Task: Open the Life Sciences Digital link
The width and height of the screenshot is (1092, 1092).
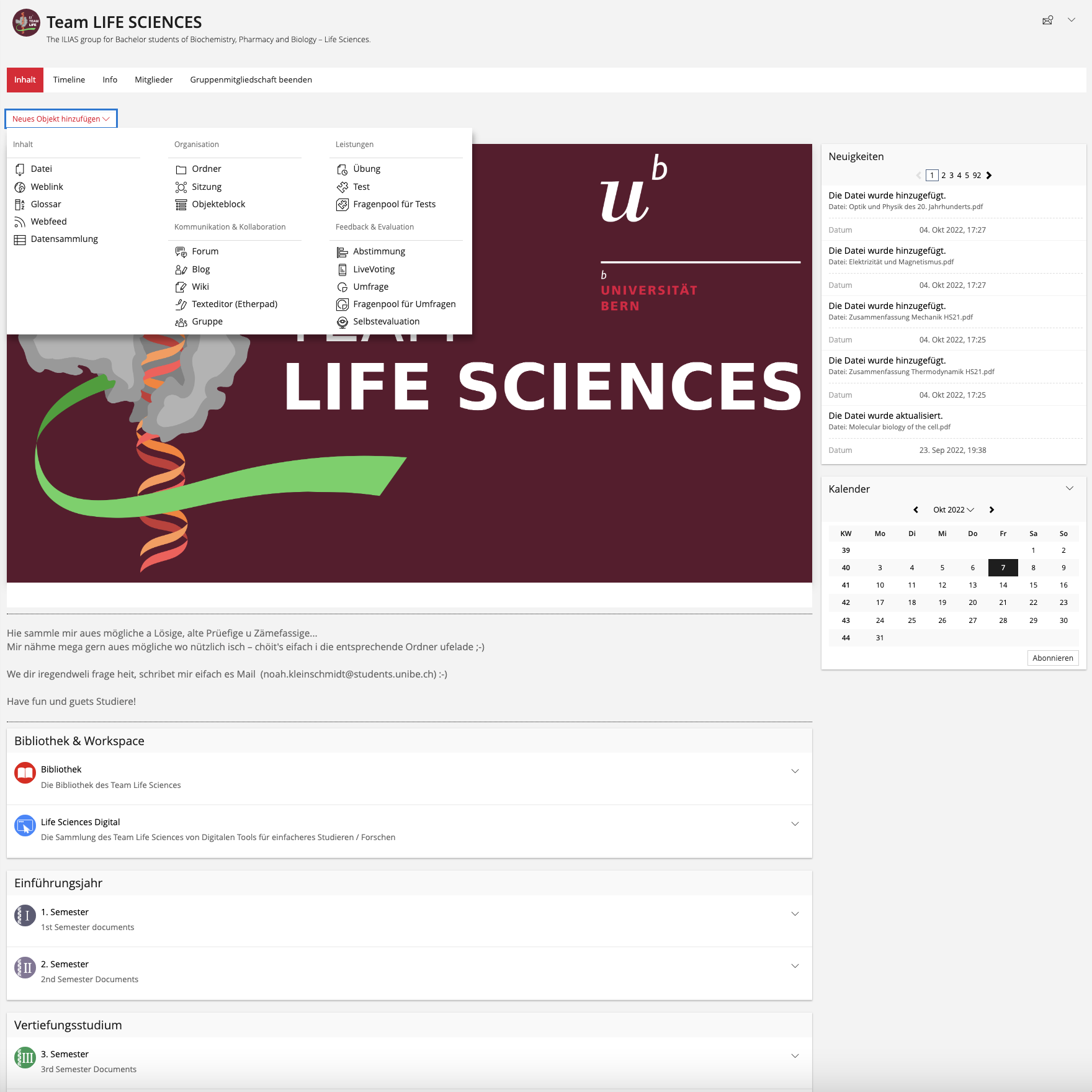Action: tap(81, 822)
